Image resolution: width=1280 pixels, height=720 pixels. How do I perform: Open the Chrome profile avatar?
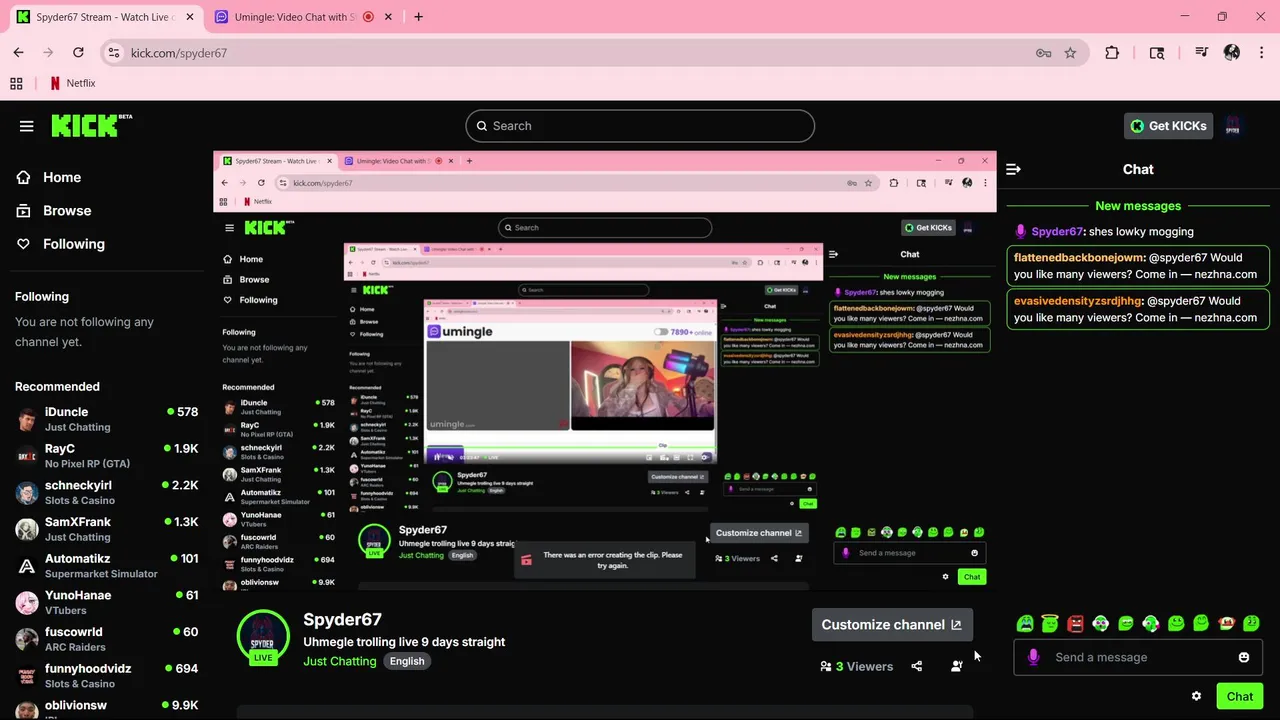click(1232, 53)
